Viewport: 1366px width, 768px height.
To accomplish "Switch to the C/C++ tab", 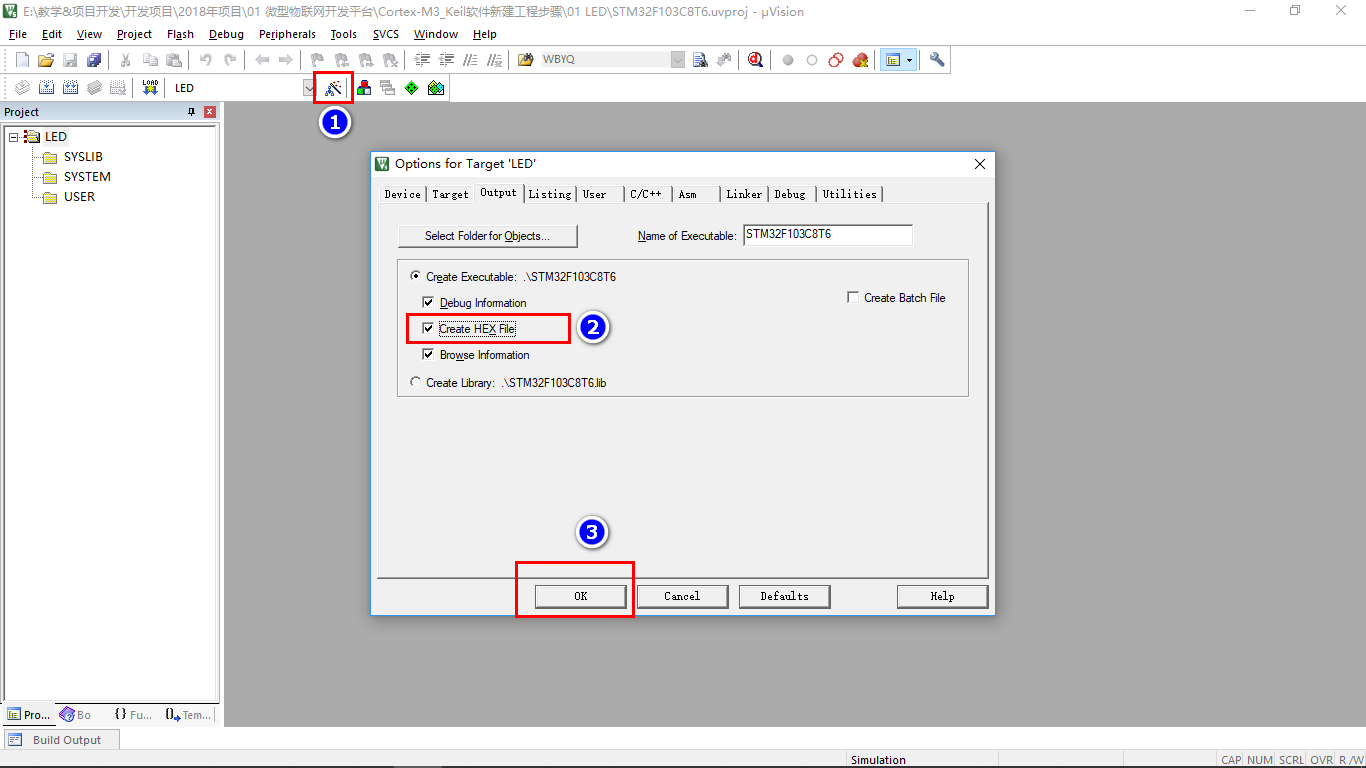I will pos(646,194).
